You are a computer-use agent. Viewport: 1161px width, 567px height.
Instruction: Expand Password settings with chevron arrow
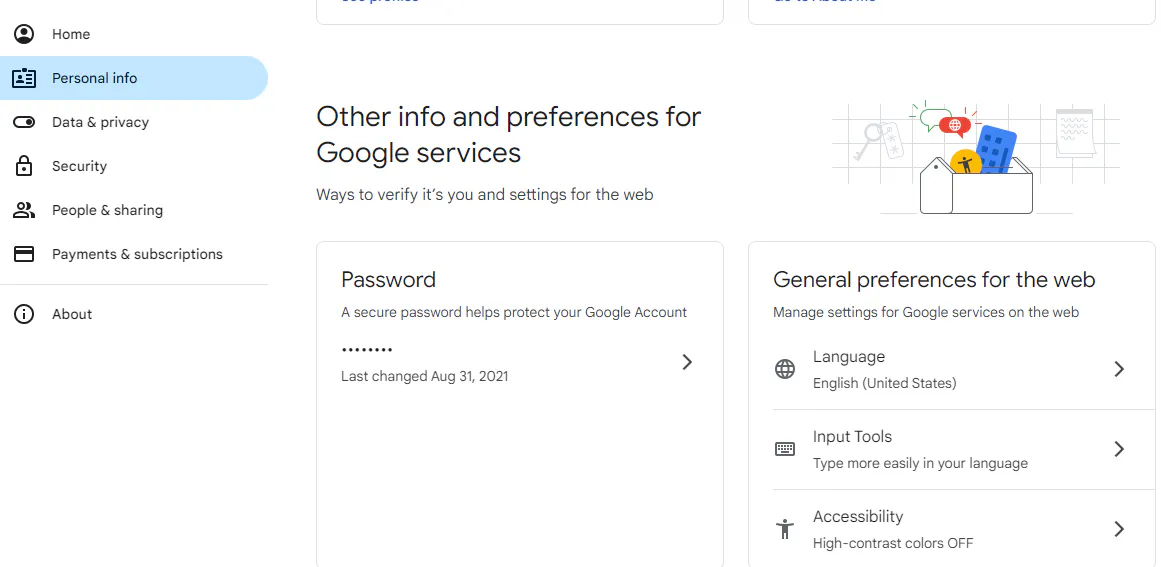pos(687,362)
